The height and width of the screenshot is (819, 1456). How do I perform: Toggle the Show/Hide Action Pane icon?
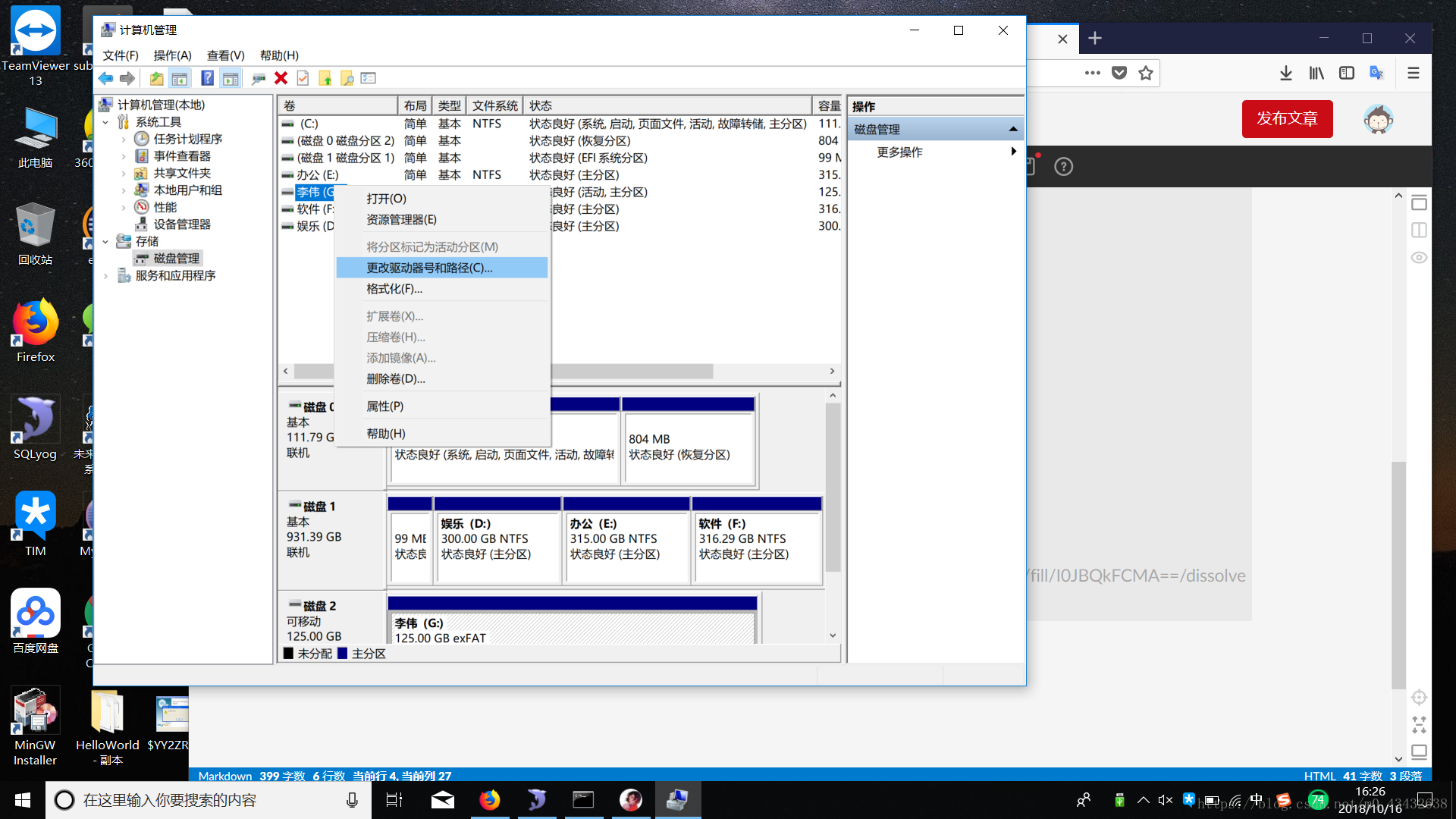pyautogui.click(x=231, y=78)
